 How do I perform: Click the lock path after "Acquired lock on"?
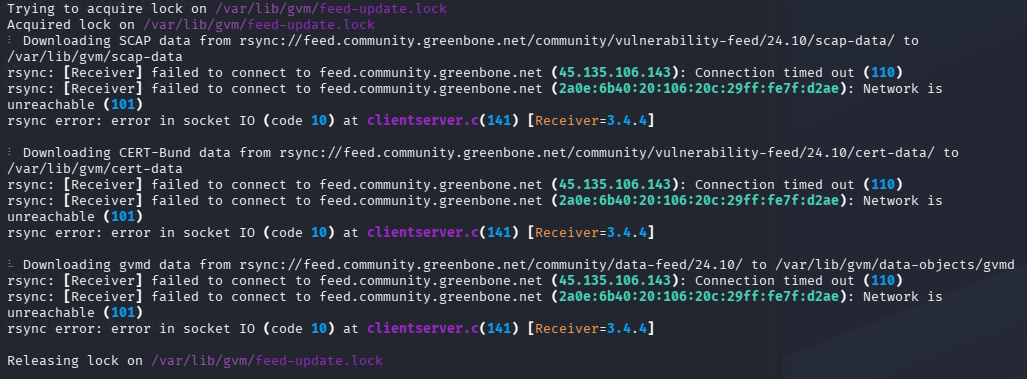click(x=259, y=25)
